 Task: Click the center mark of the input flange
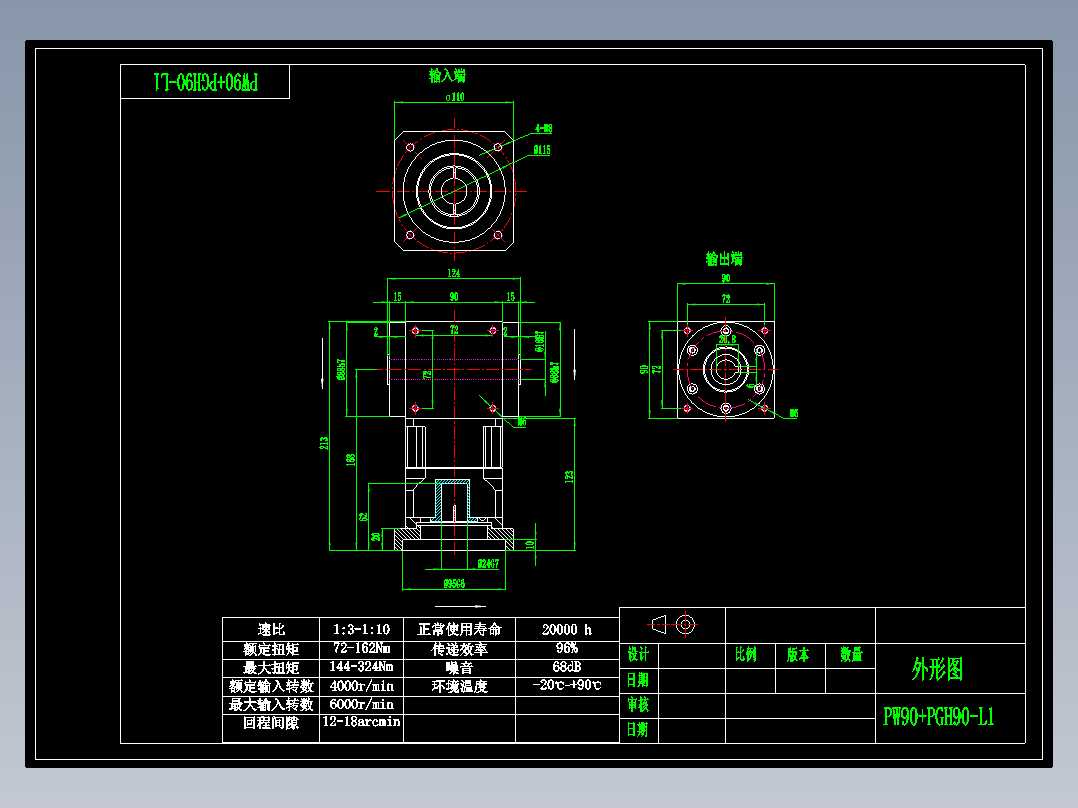(x=455, y=190)
